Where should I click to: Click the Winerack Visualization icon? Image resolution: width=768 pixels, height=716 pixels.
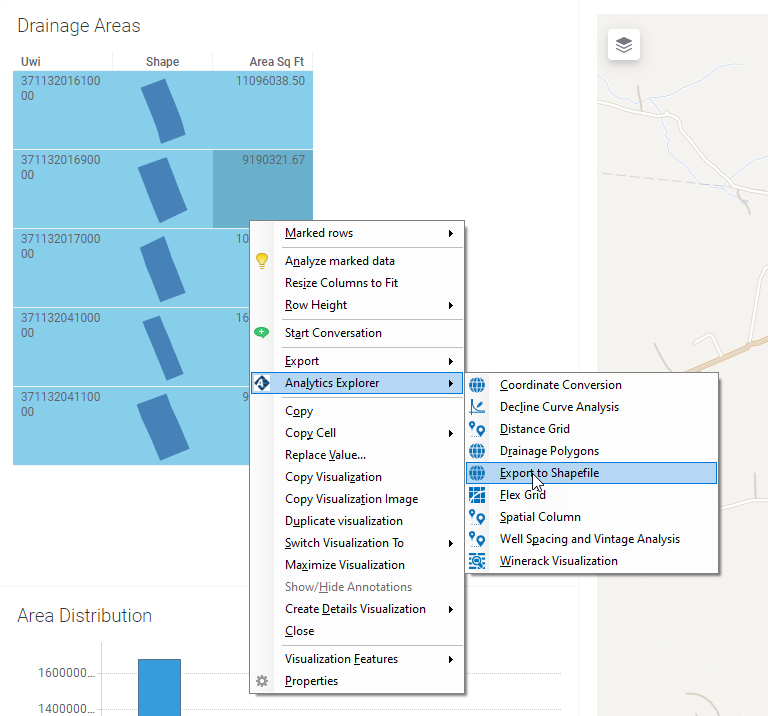(477, 561)
